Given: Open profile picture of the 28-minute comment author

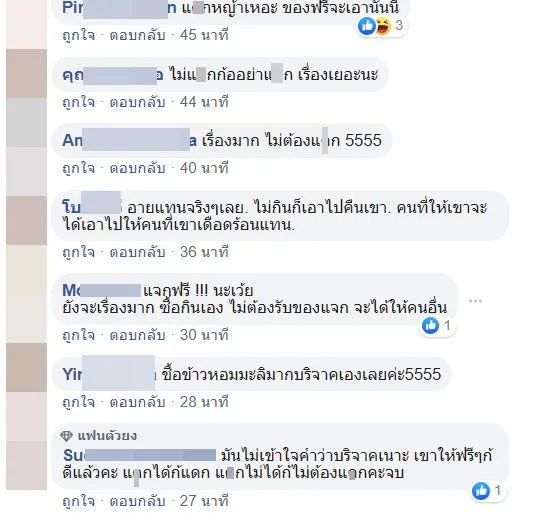Looking at the screenshot, I should point(26,368).
